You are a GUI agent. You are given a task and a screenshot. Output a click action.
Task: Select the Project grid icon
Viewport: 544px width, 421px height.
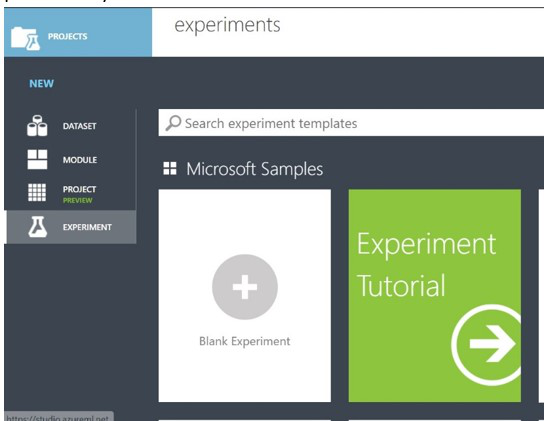[x=37, y=192]
